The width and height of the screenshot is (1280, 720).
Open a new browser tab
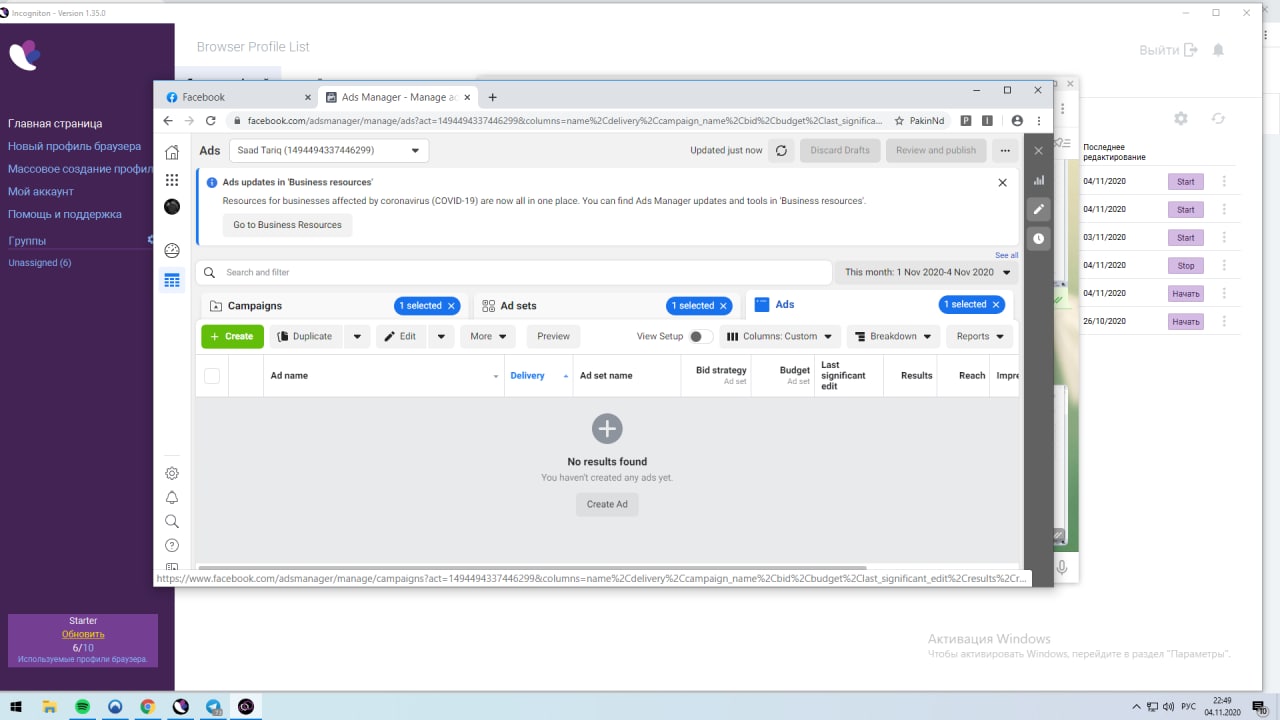click(492, 97)
